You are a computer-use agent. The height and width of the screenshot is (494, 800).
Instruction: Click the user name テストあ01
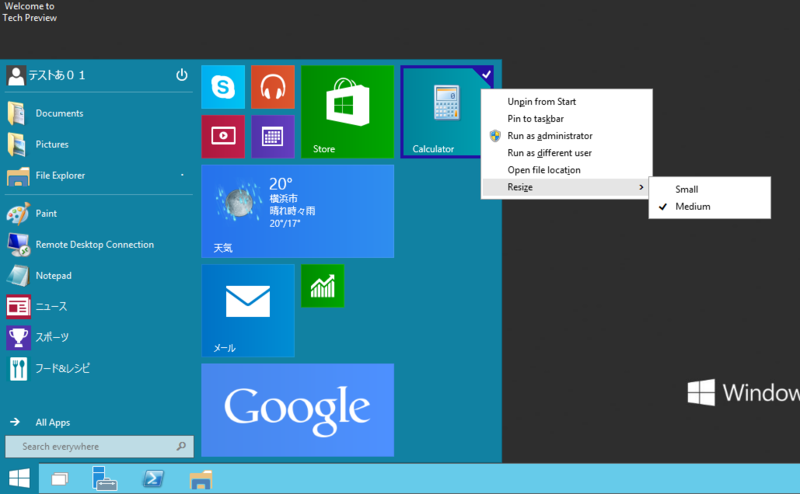(x=57, y=76)
